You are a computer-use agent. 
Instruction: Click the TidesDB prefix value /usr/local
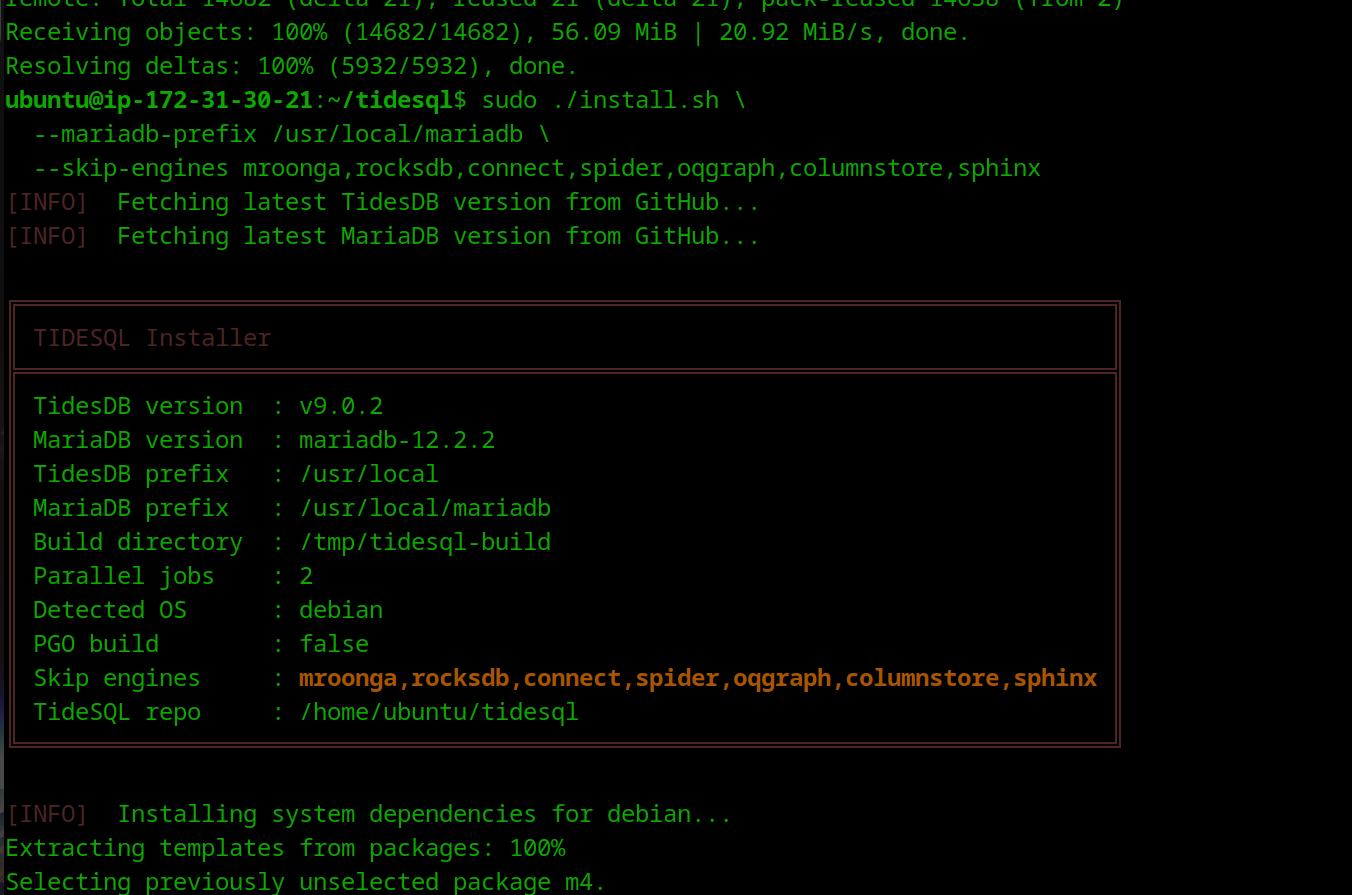369,474
